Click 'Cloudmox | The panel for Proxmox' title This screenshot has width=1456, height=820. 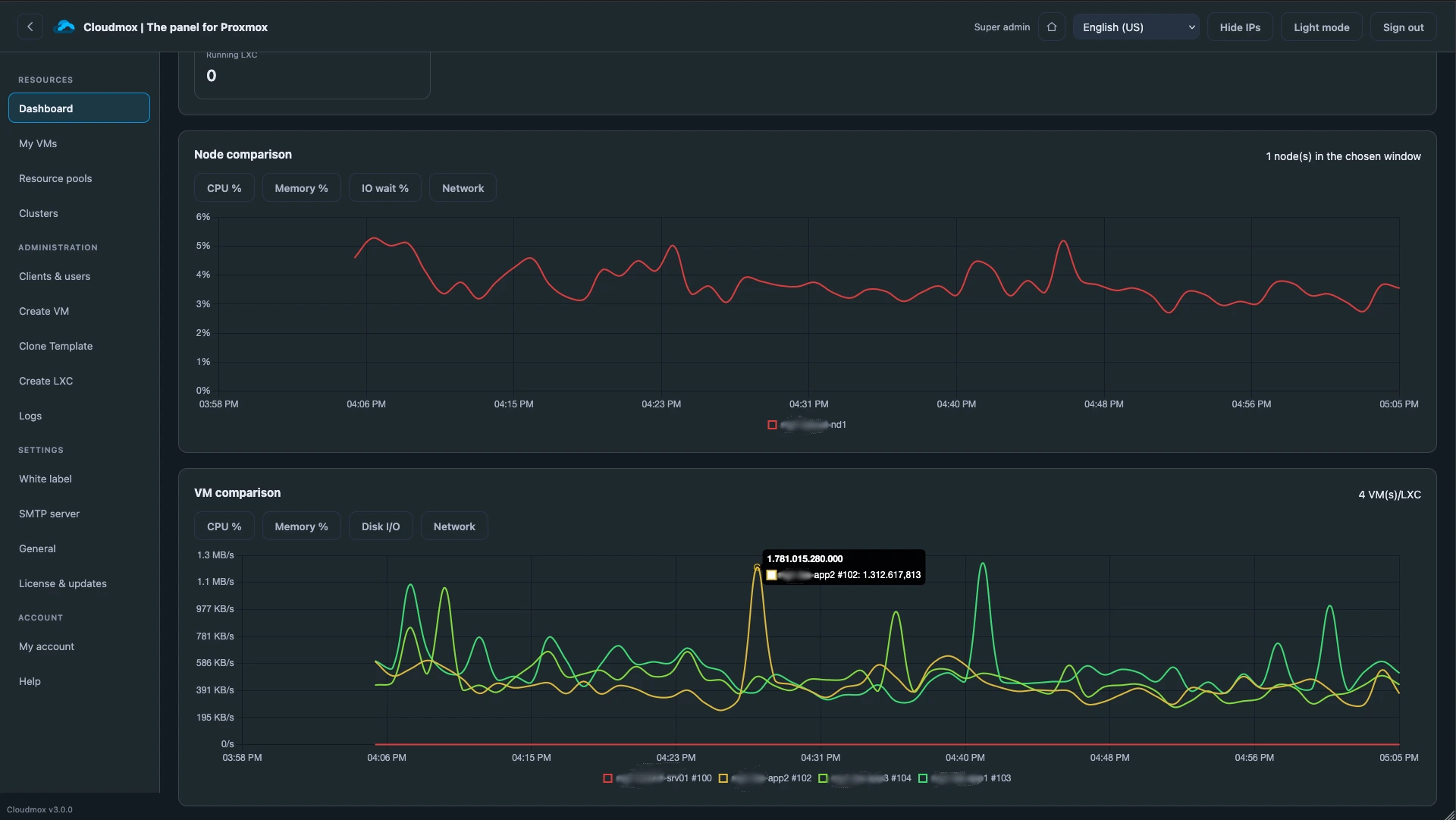pyautogui.click(x=175, y=27)
